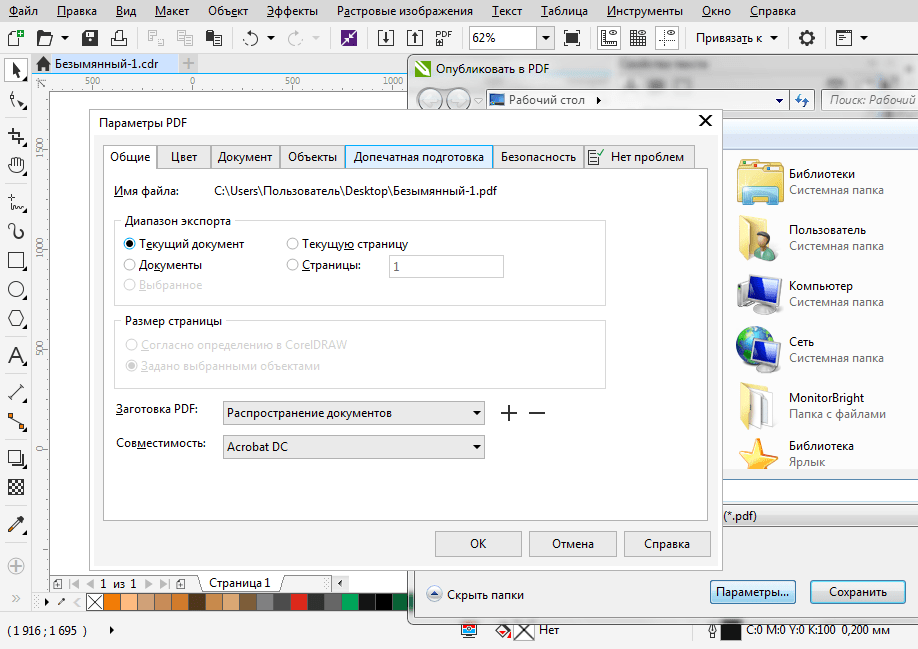Click the Publish to PDF toolbar icon
This screenshot has height=649, width=918.
pos(443,39)
